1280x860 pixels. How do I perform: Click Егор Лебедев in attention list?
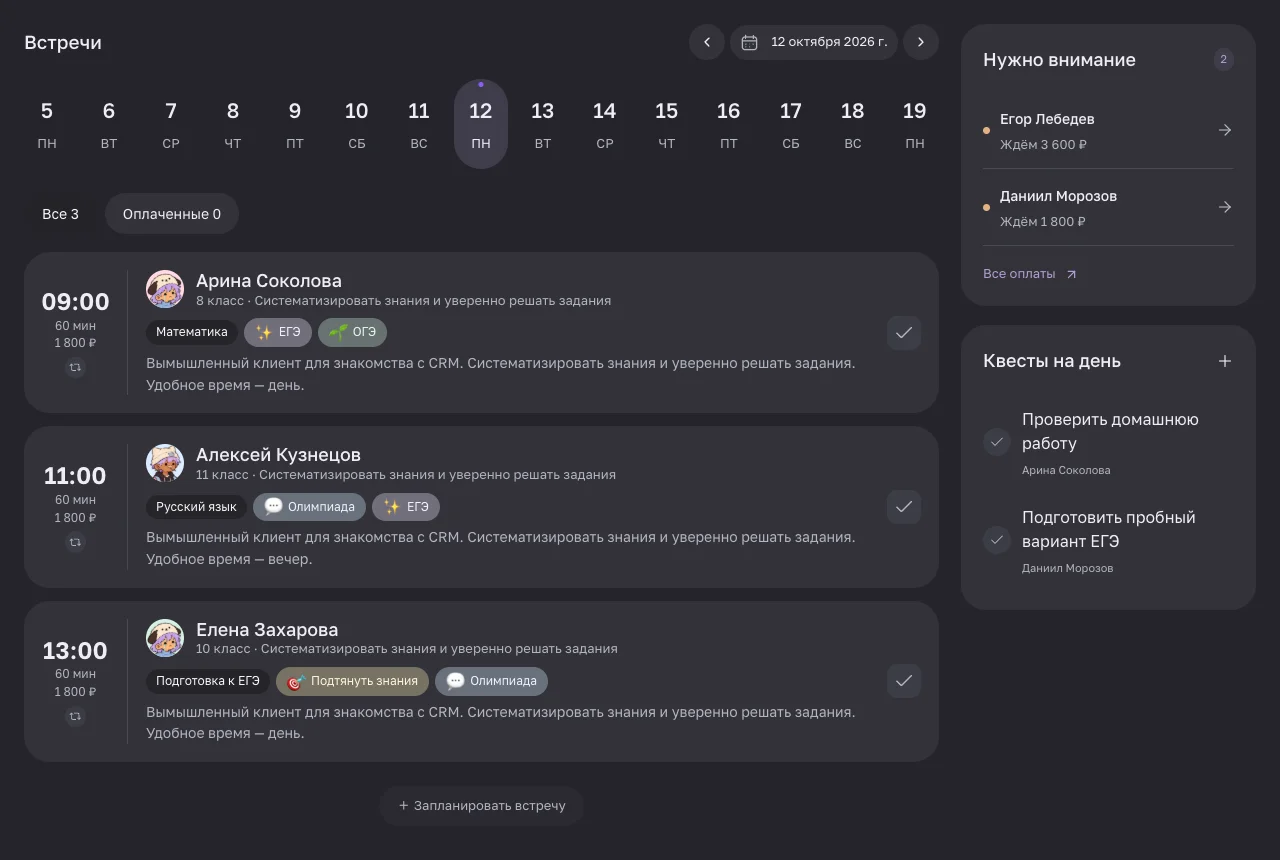(1047, 119)
